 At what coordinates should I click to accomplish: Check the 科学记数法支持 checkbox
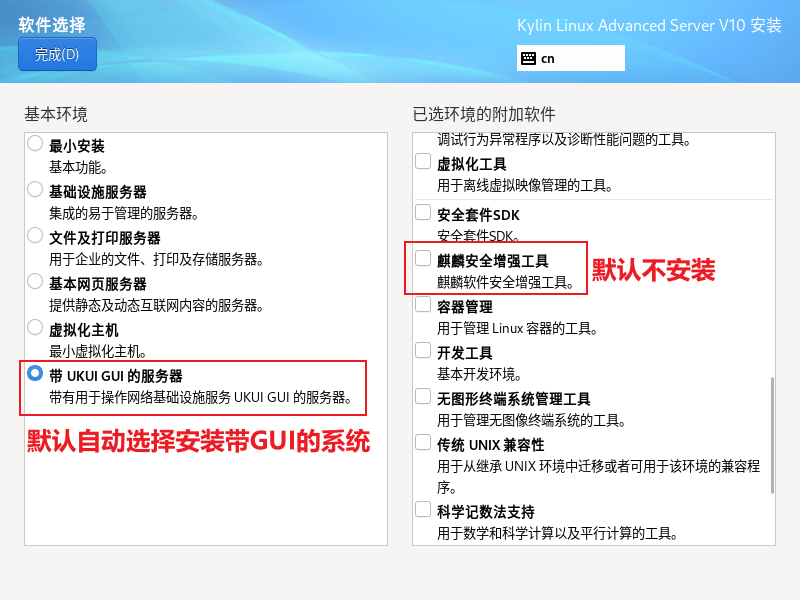pyautogui.click(x=423, y=509)
